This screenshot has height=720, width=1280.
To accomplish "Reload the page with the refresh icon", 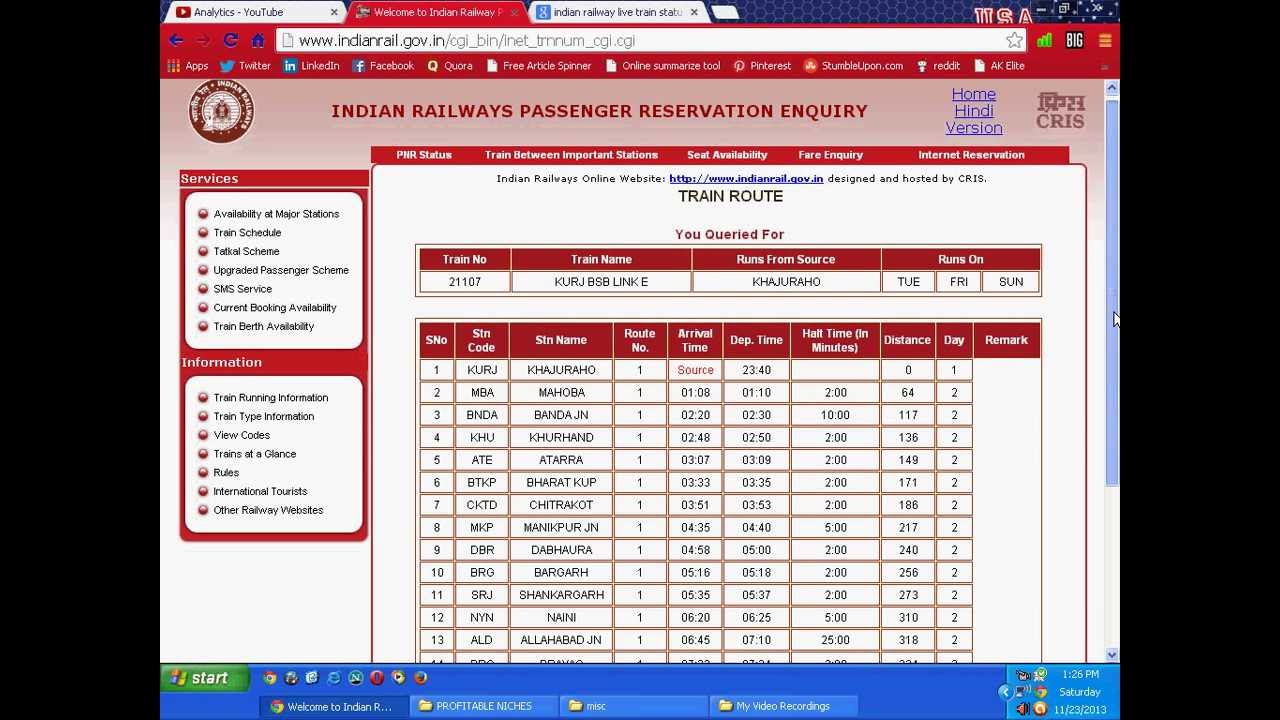I will click(x=231, y=40).
